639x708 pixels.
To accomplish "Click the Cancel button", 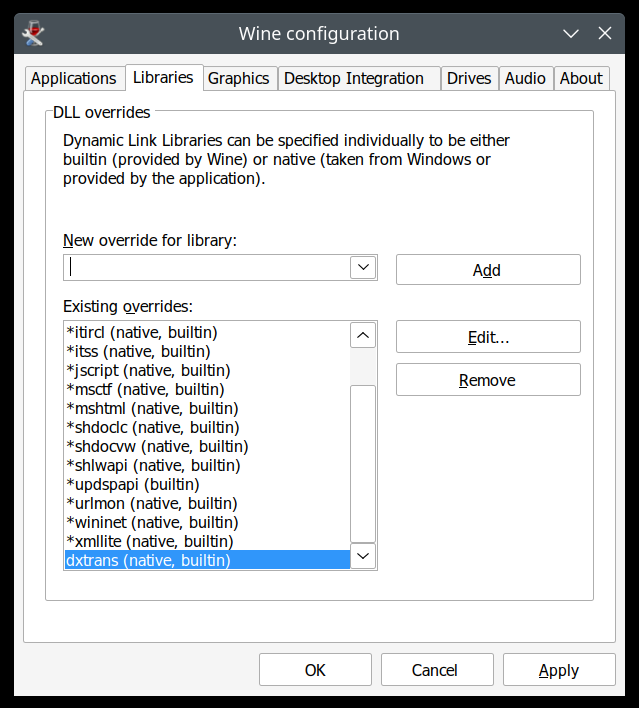I will [437, 670].
